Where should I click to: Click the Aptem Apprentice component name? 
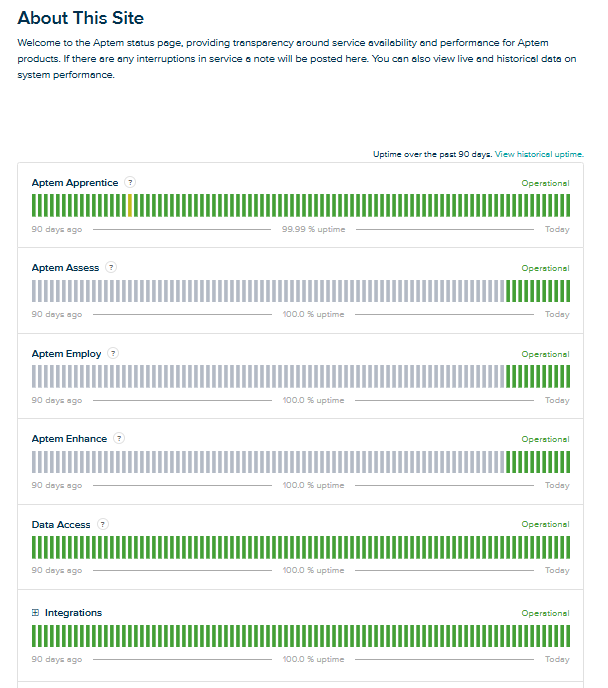tap(75, 183)
